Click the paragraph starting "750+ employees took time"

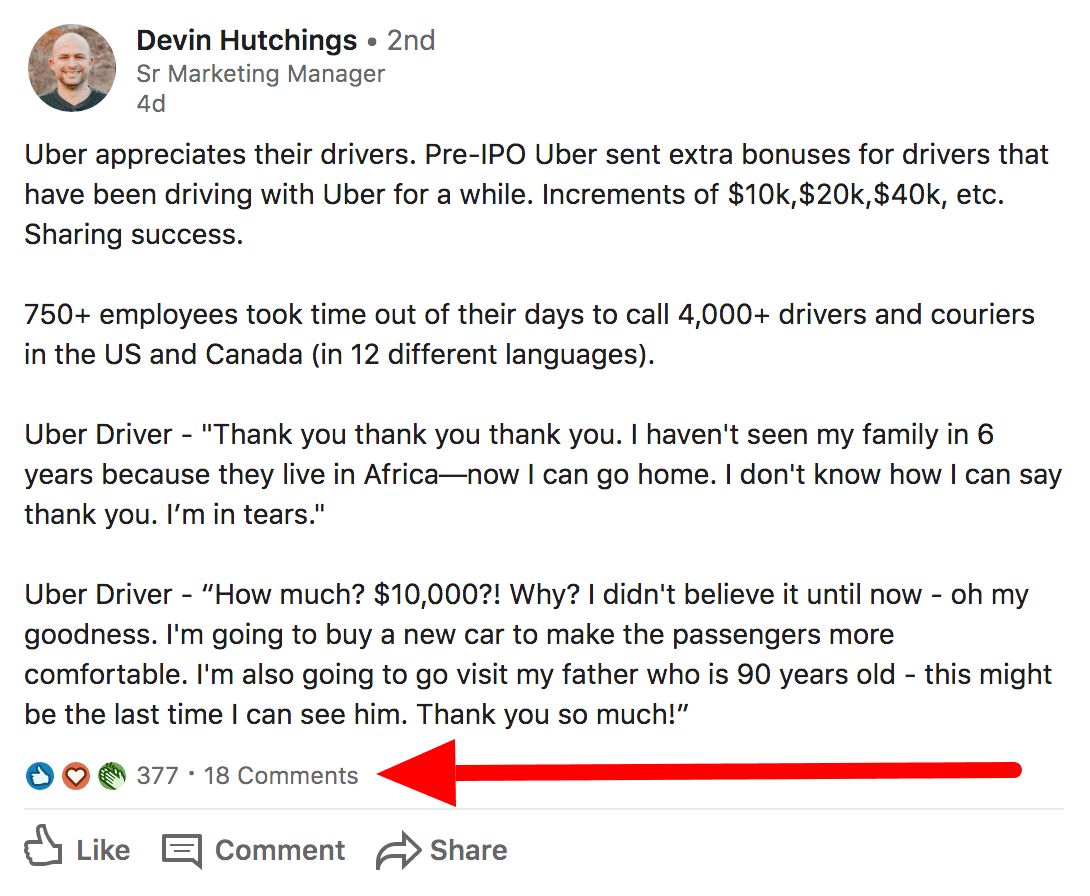tap(529, 334)
